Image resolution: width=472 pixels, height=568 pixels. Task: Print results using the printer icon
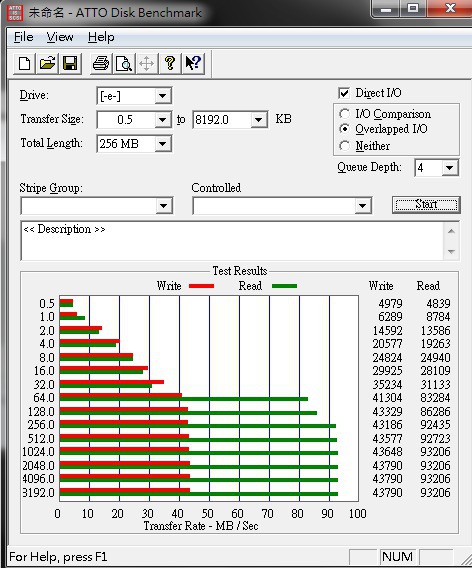(x=101, y=64)
